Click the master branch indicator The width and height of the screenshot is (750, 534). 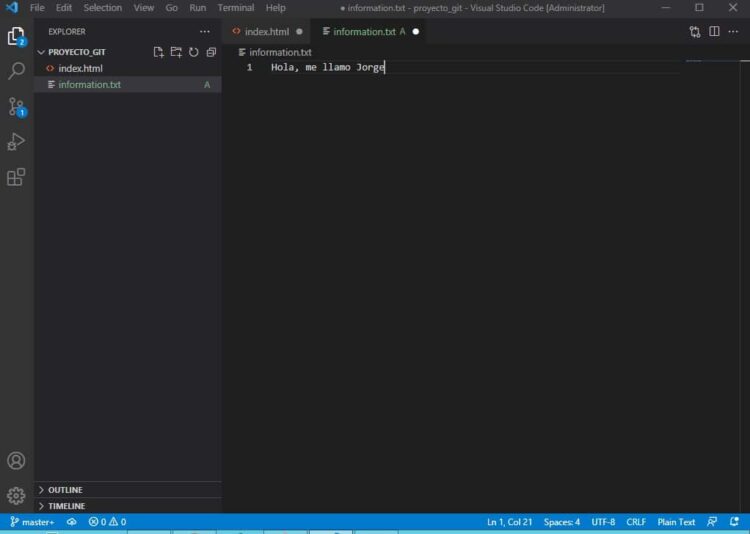32,522
